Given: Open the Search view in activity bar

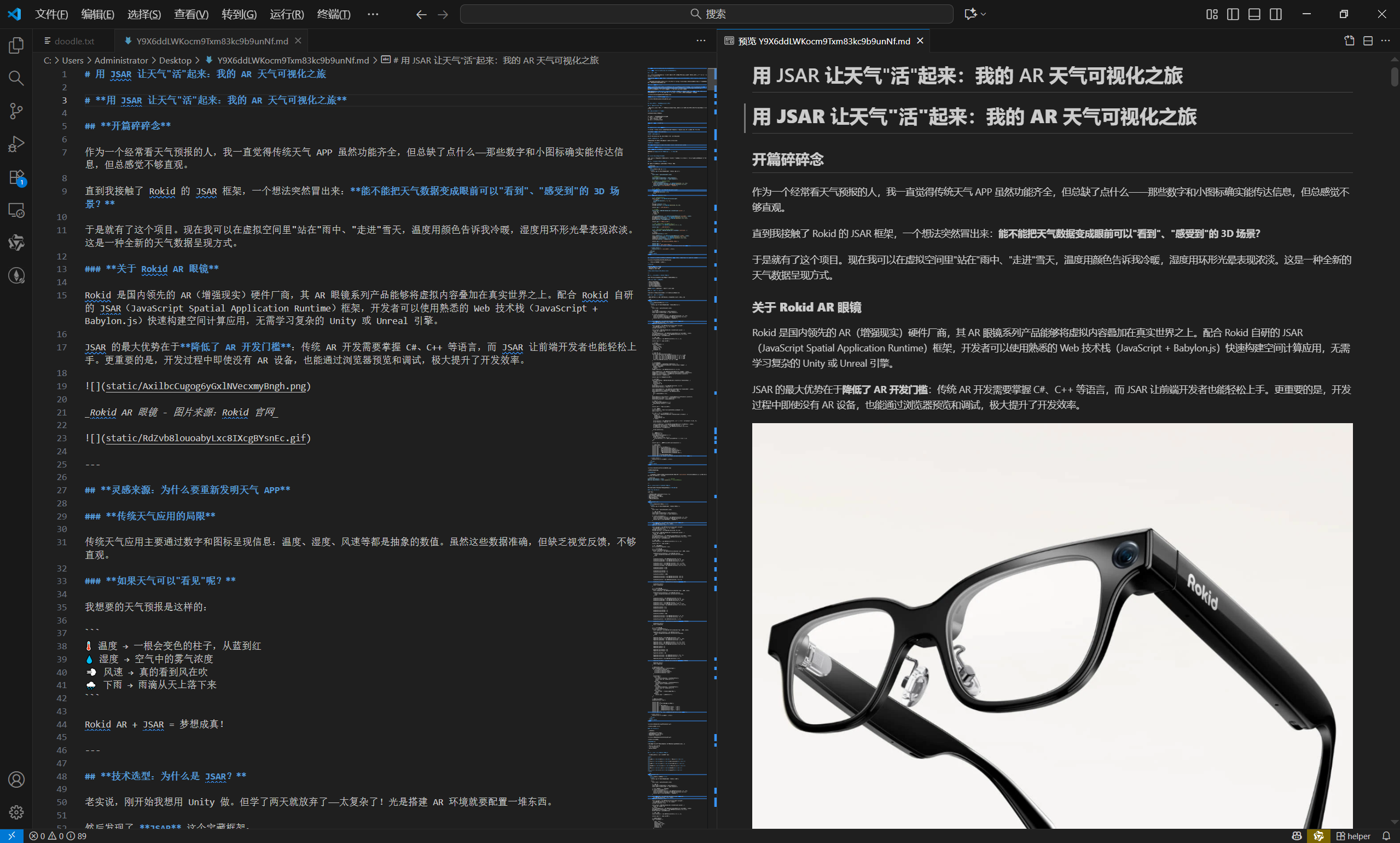Looking at the screenshot, I should (16, 78).
